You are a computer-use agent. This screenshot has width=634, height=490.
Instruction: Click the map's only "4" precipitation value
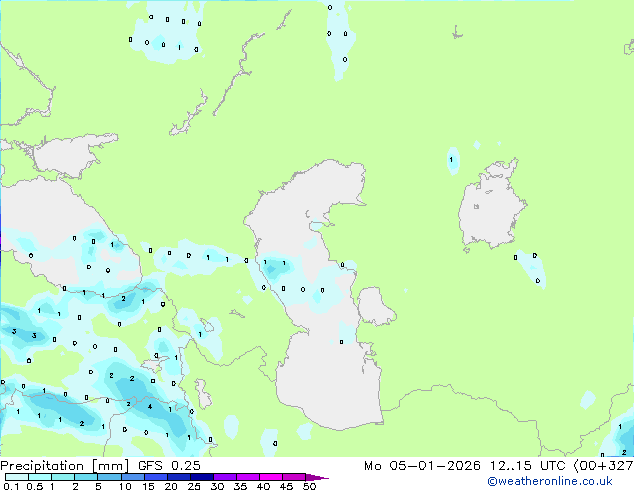[150, 407]
